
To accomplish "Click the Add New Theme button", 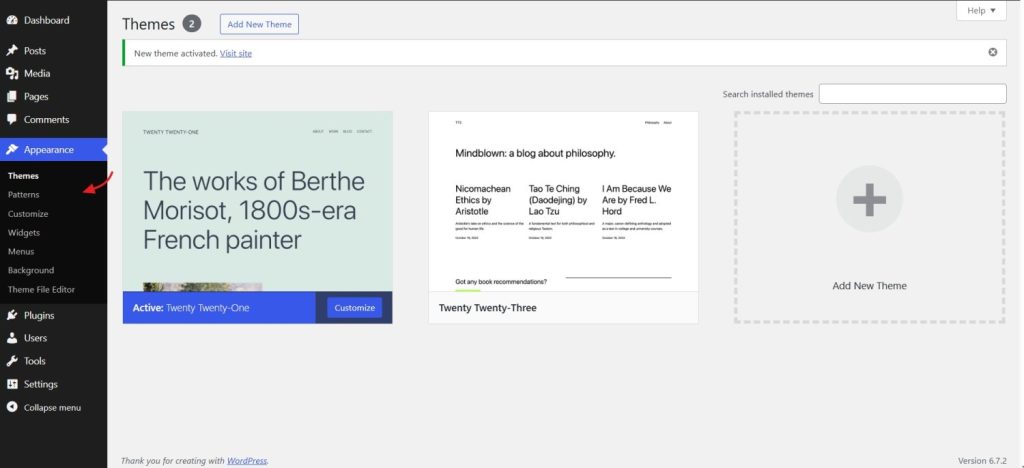I will pyautogui.click(x=259, y=24).
